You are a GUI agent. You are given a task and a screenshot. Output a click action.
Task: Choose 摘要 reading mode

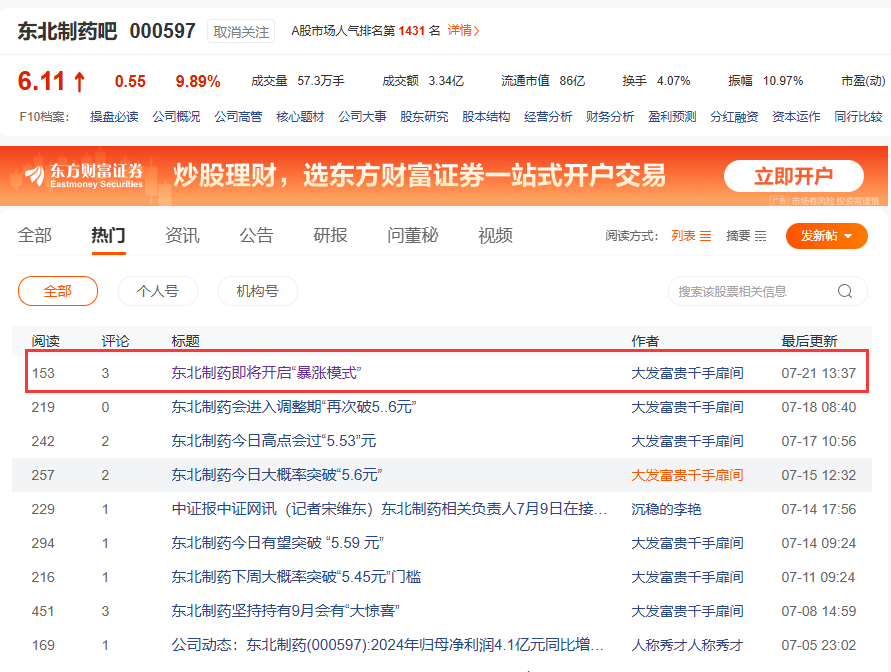tap(738, 236)
